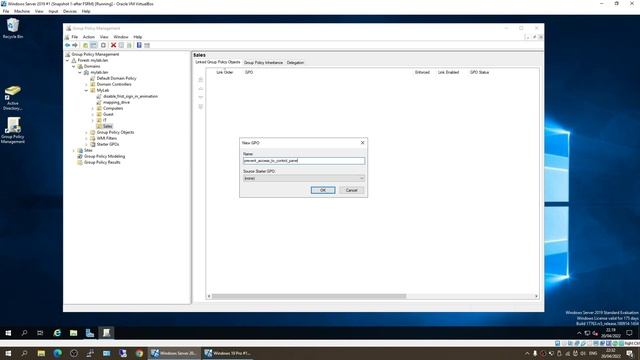Expand the Sites tree node
This screenshot has width=640, height=360.
point(74,151)
